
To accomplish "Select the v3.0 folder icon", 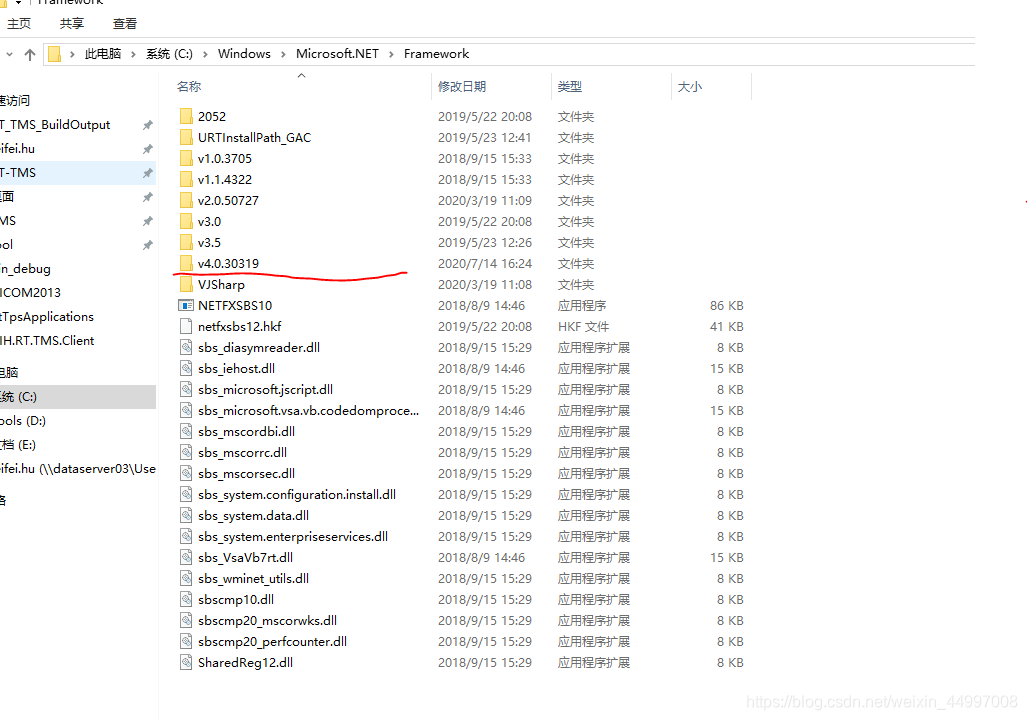I will point(186,221).
